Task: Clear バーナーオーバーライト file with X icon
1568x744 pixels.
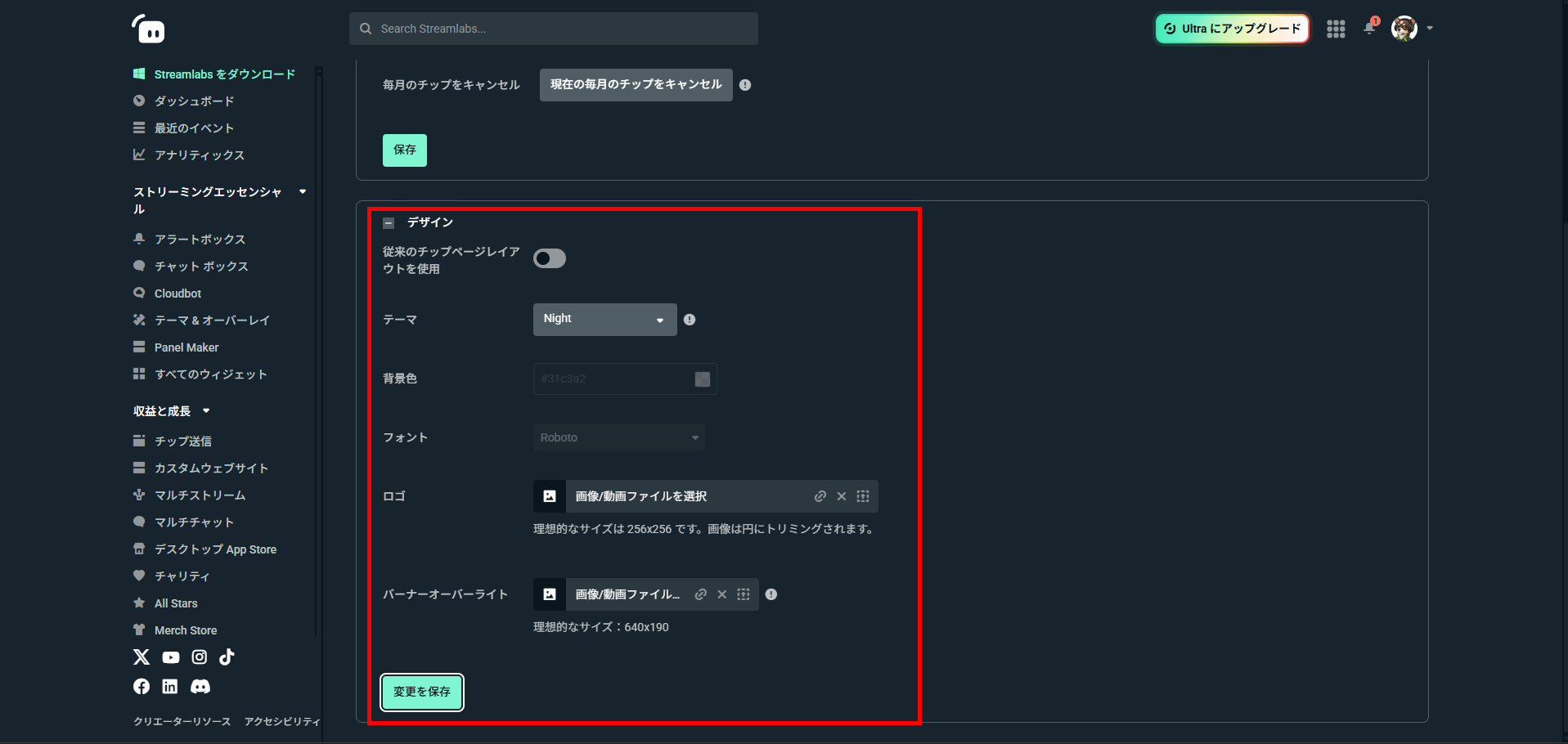Action: pyautogui.click(x=722, y=594)
